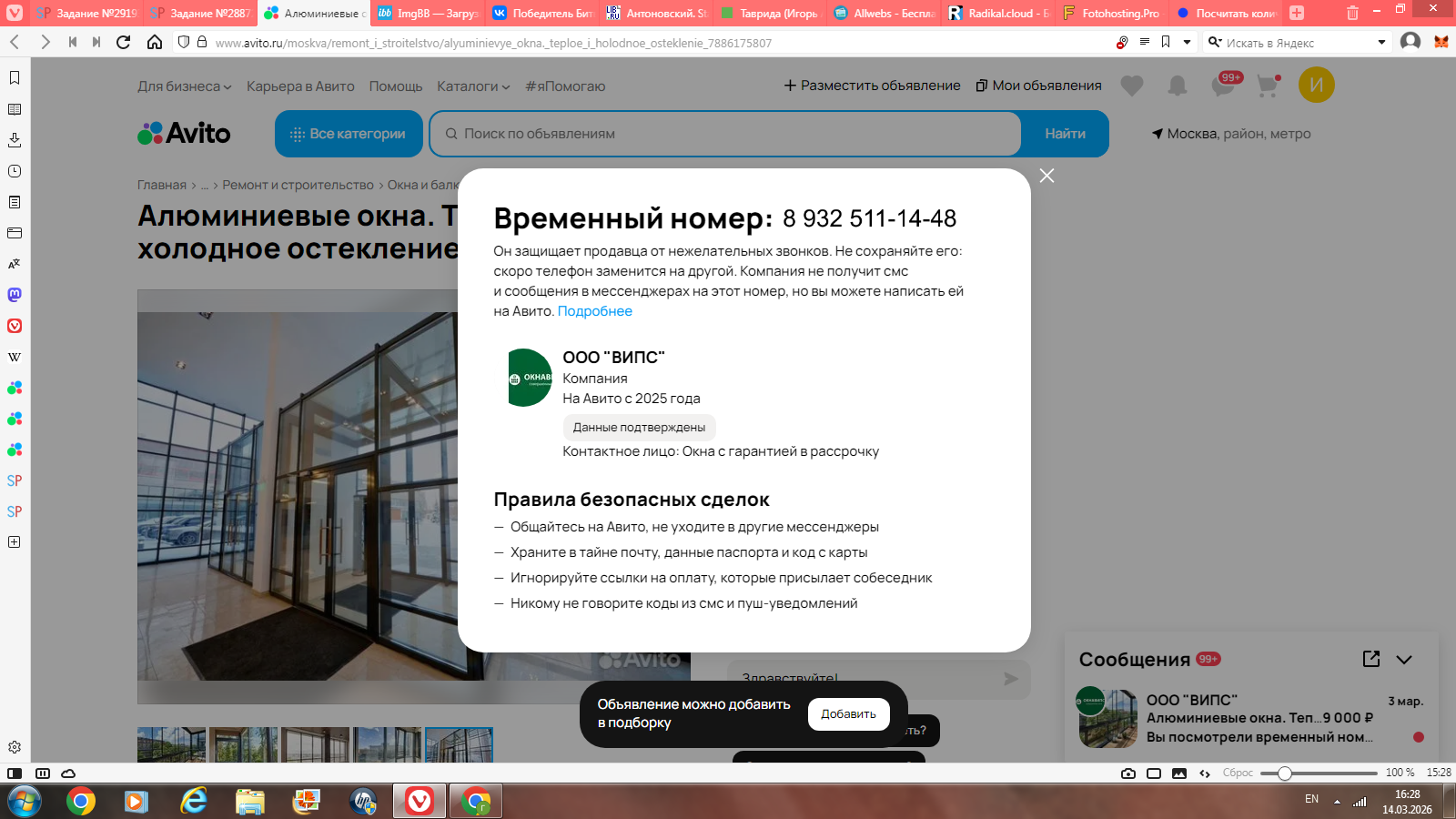Open the History panel in sidebar

[x=15, y=171]
